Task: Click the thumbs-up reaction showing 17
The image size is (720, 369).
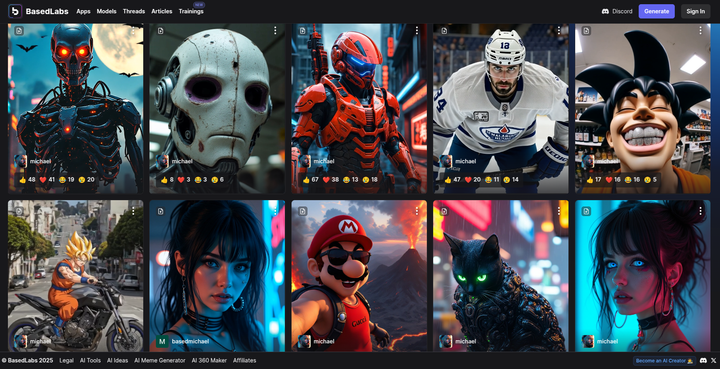Action: tap(594, 179)
